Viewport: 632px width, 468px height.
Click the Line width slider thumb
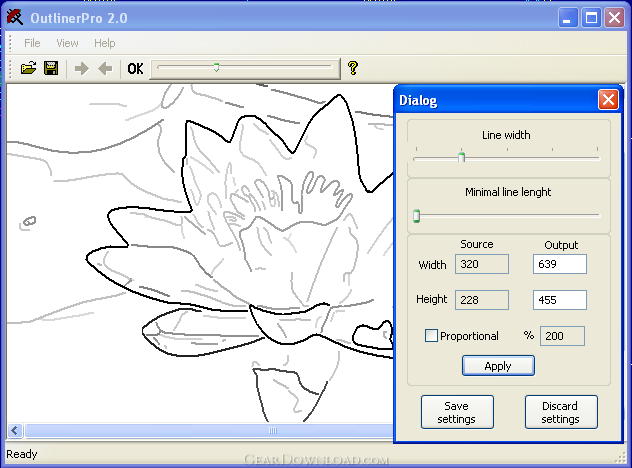pos(462,157)
